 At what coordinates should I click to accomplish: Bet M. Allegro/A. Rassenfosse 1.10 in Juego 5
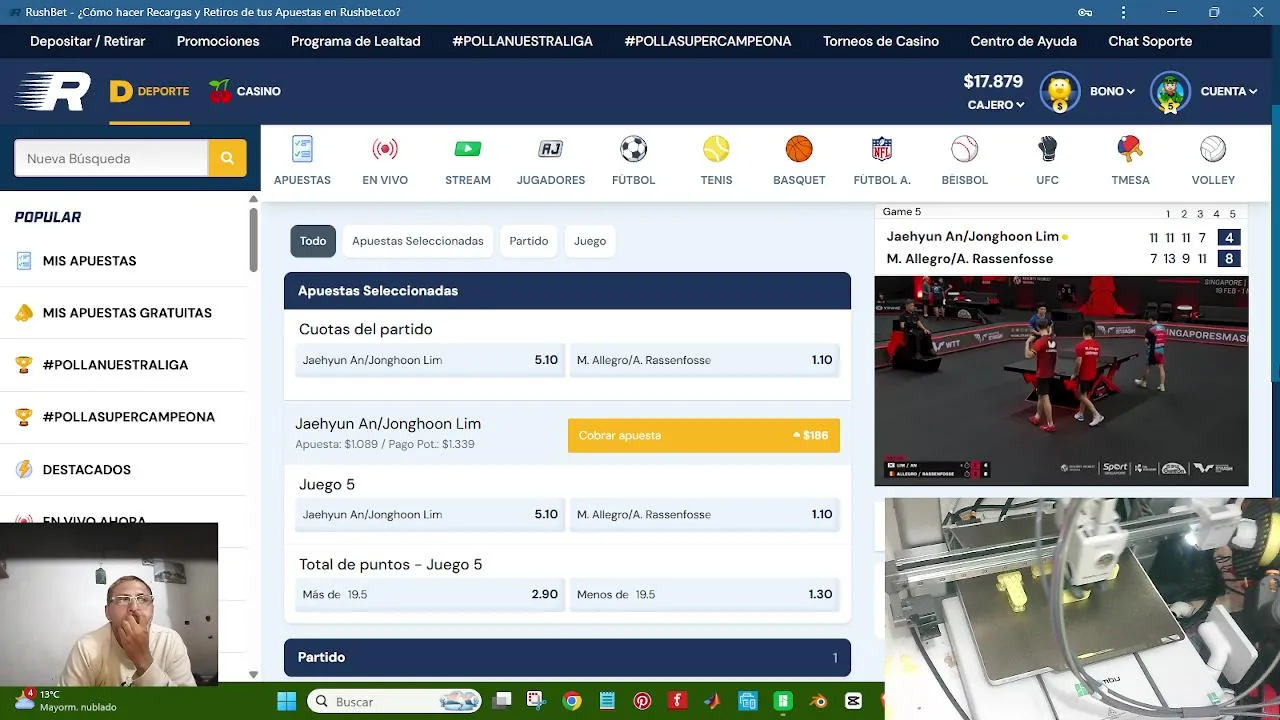(704, 515)
